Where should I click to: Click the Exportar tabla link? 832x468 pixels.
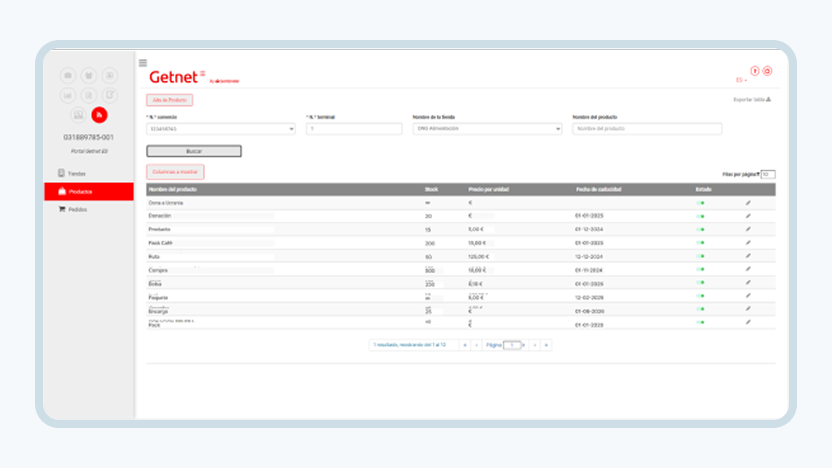pyautogui.click(x=752, y=99)
